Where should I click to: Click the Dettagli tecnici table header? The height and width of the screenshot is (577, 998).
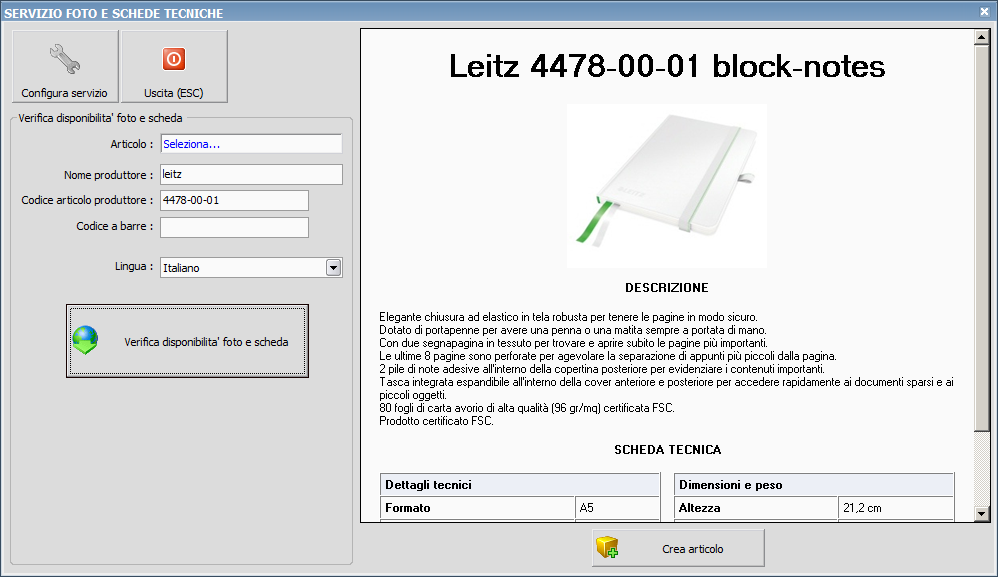point(519,485)
